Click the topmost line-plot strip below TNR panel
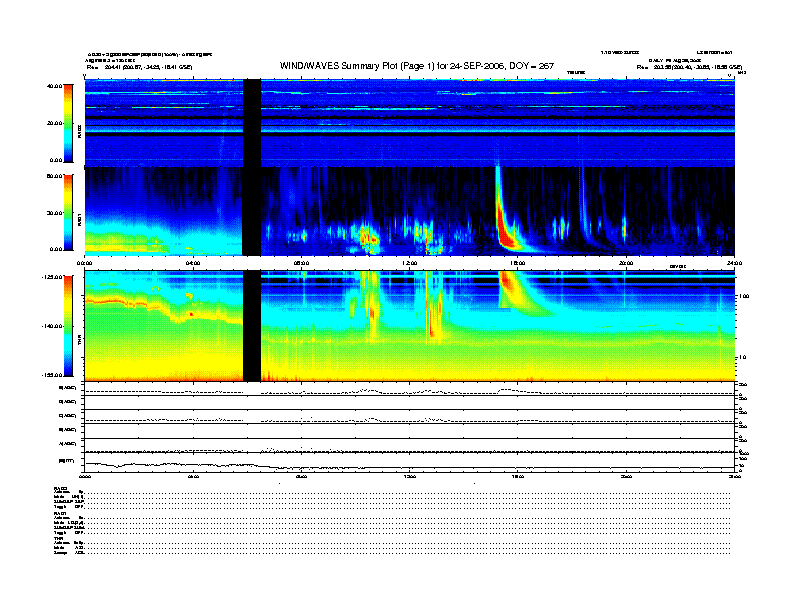This screenshot has height=612, width=792. click(x=410, y=389)
